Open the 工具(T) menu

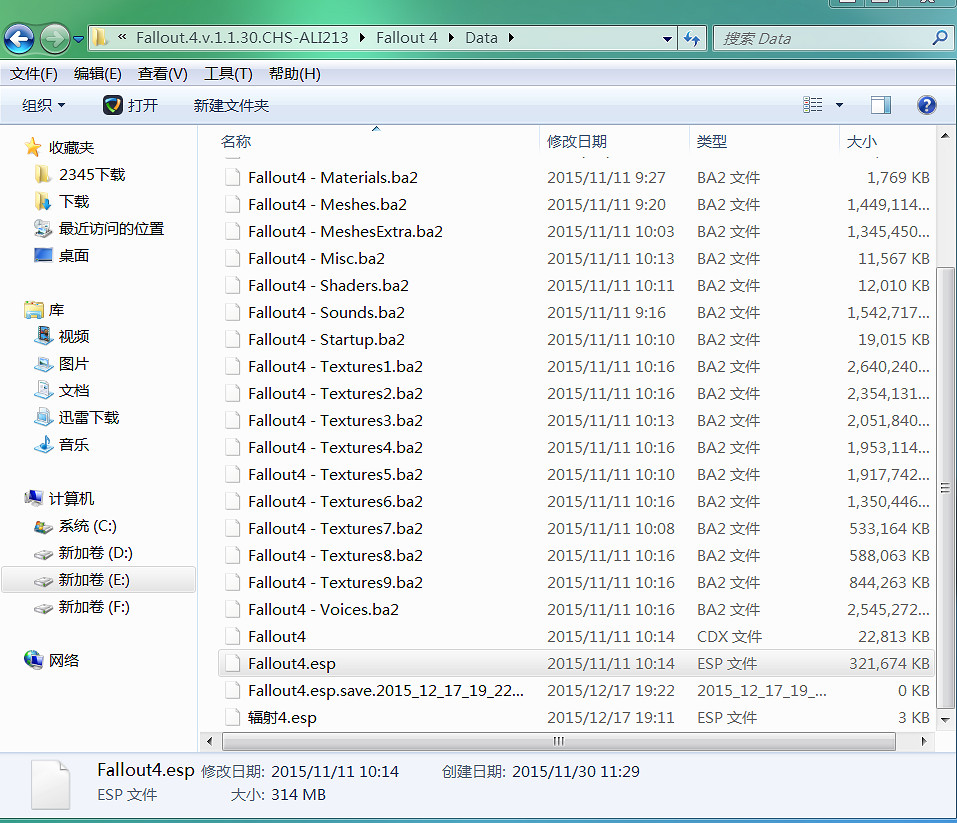228,74
